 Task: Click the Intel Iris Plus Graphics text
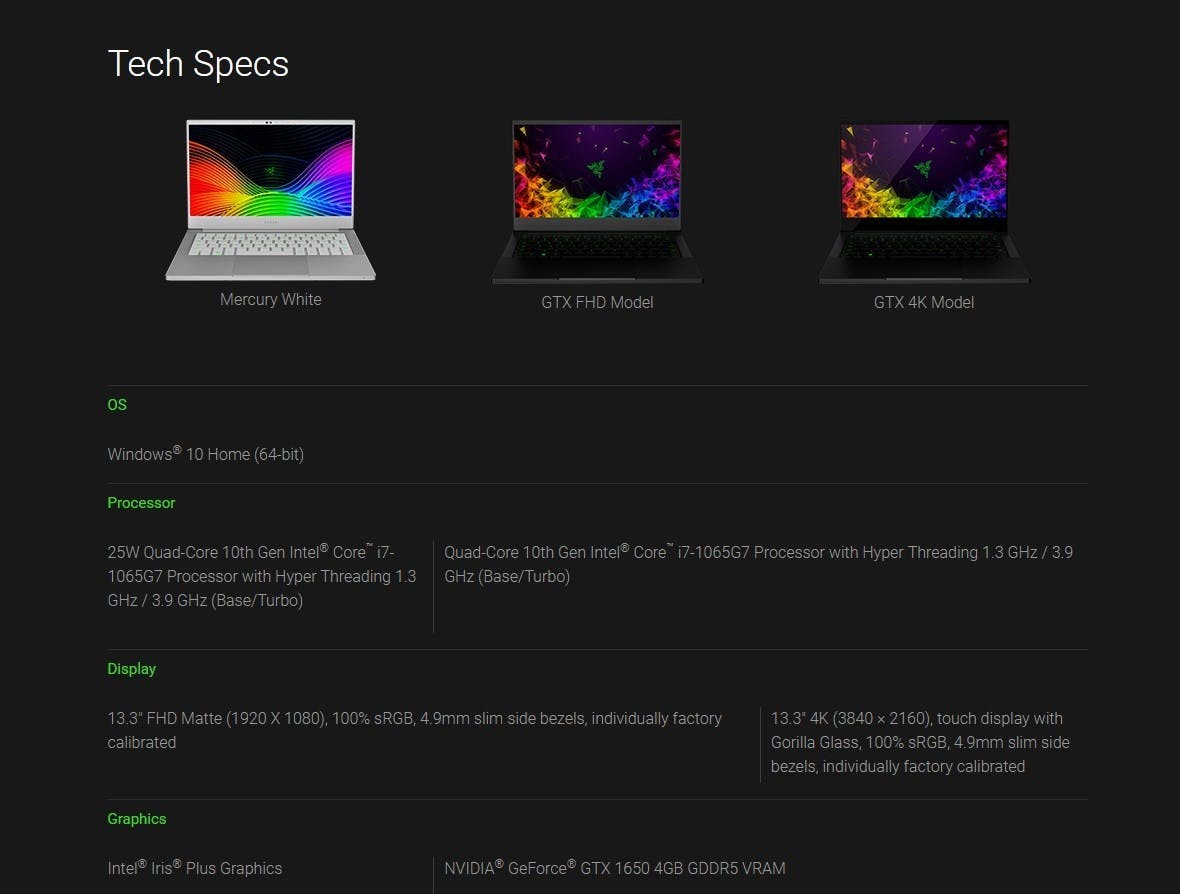pyautogui.click(x=194, y=868)
